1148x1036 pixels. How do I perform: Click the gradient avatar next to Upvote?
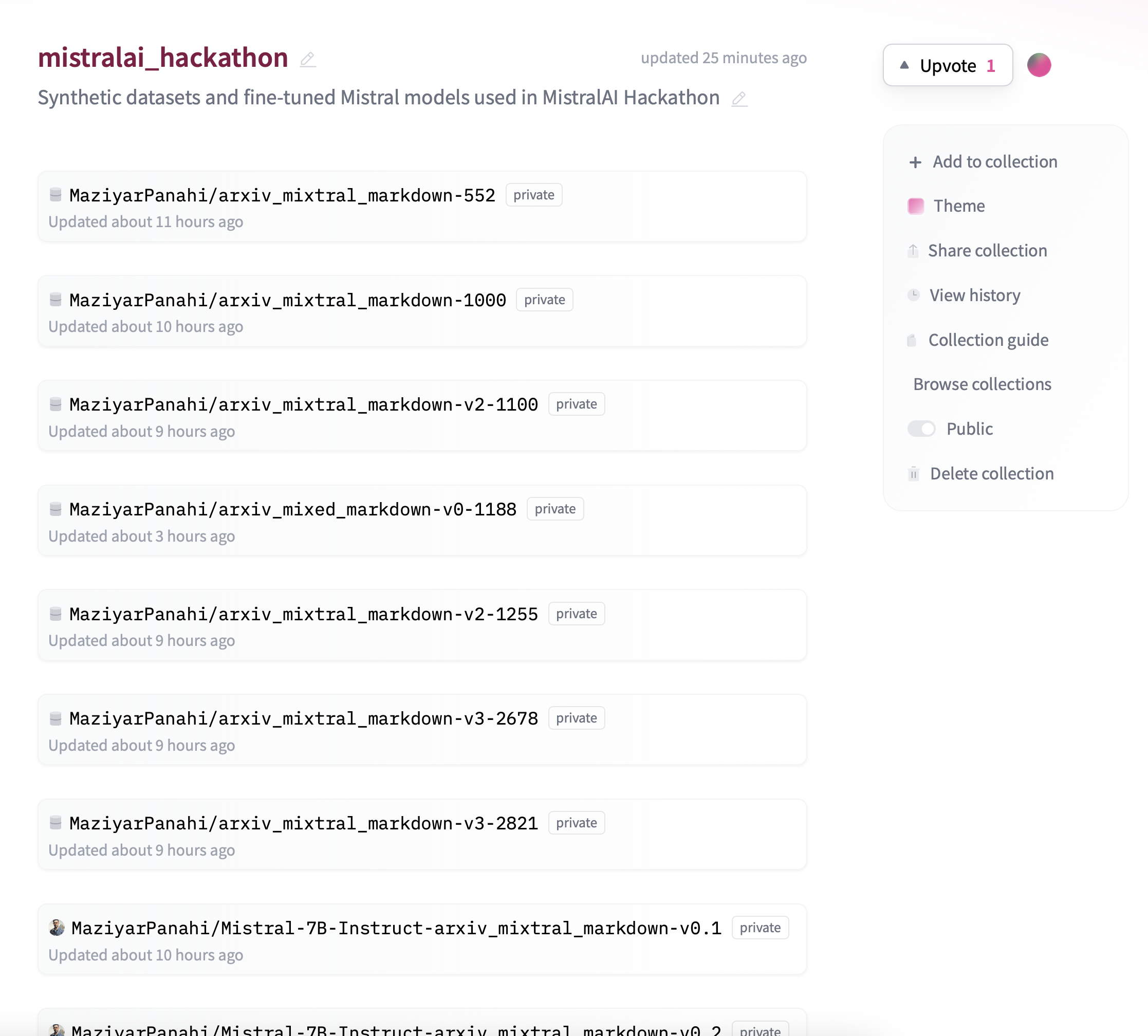point(1039,65)
